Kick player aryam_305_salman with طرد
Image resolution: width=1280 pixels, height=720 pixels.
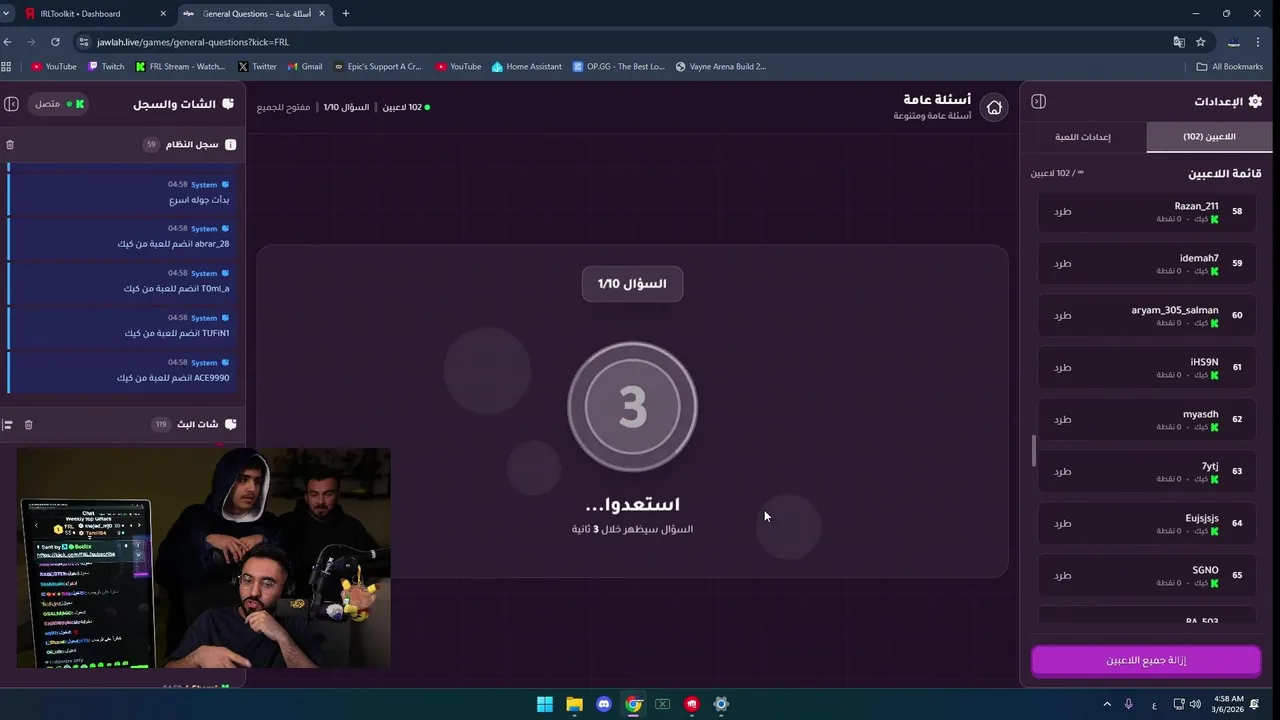1062,316
